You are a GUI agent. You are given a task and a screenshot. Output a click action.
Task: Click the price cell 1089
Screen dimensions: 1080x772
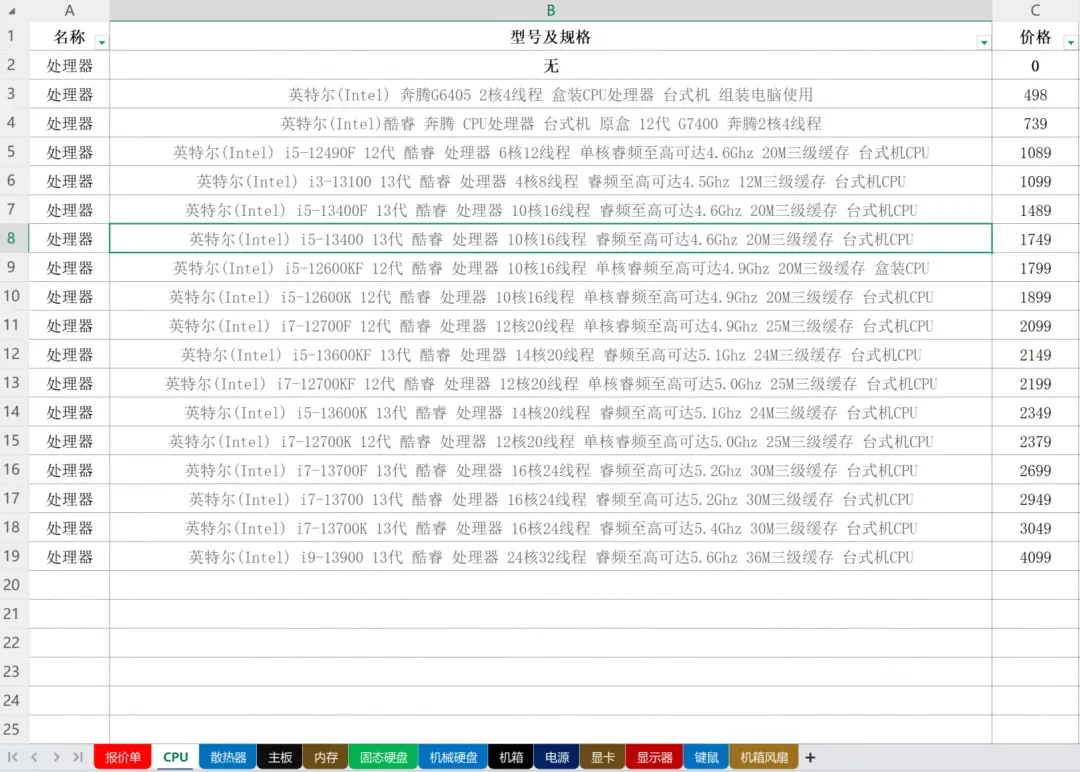(1035, 152)
